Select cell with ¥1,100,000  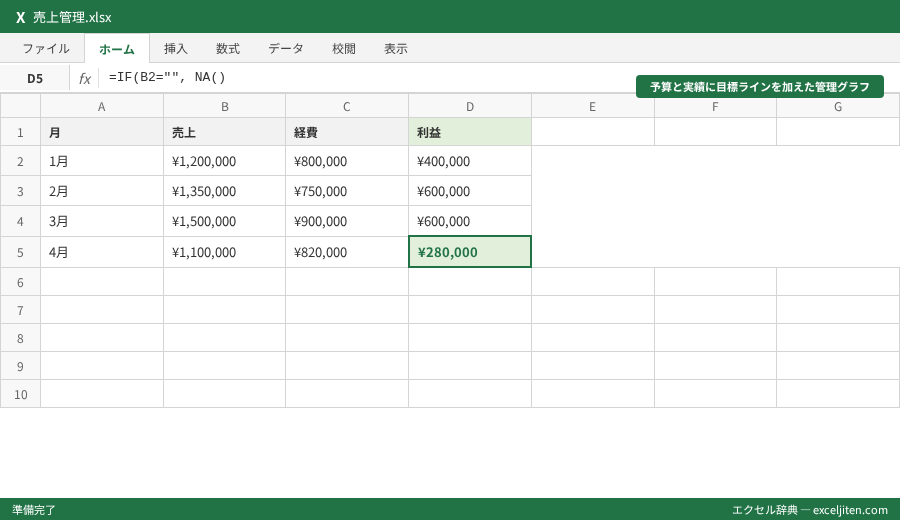[224, 252]
